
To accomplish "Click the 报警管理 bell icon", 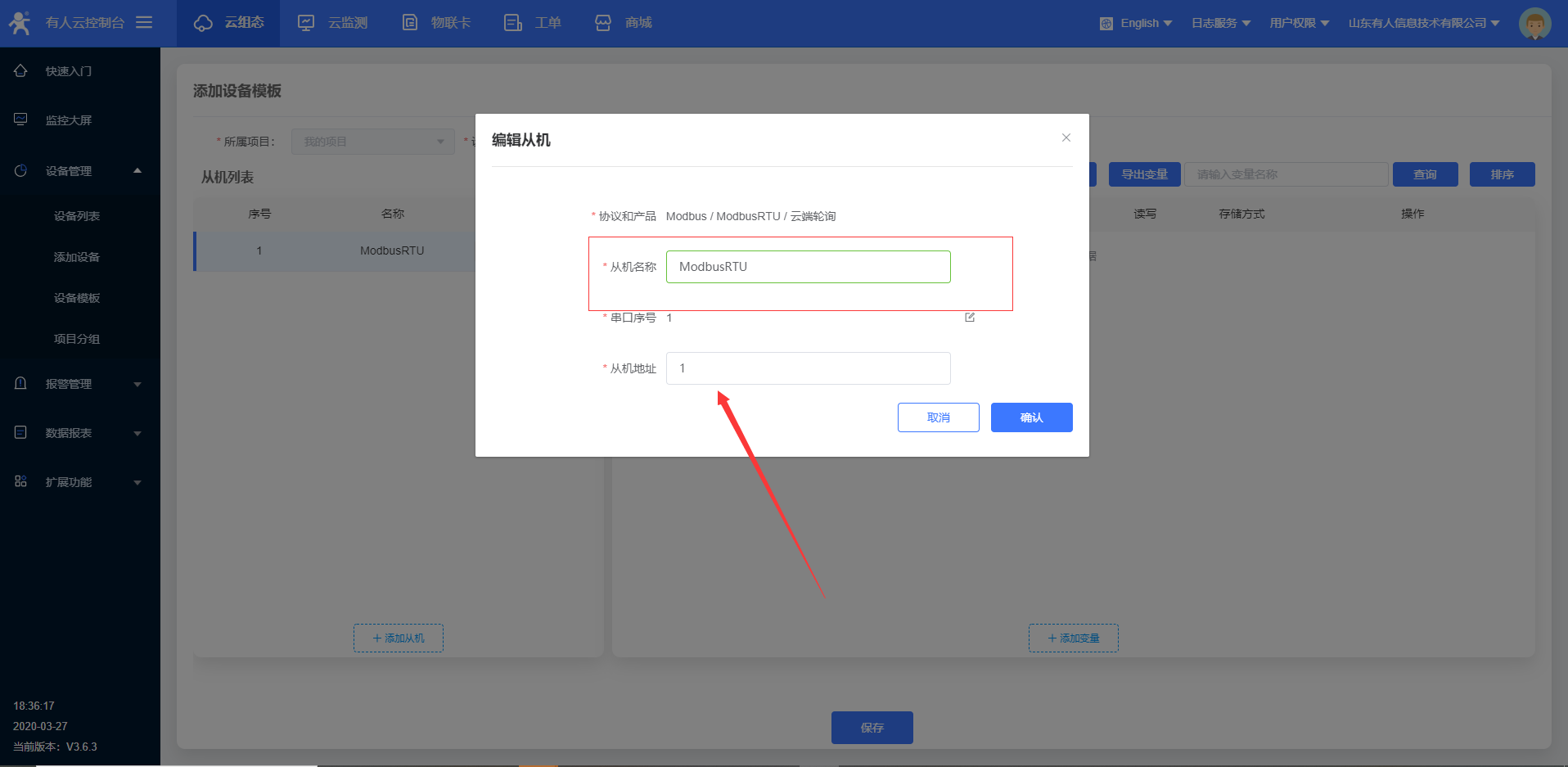I will [20, 383].
